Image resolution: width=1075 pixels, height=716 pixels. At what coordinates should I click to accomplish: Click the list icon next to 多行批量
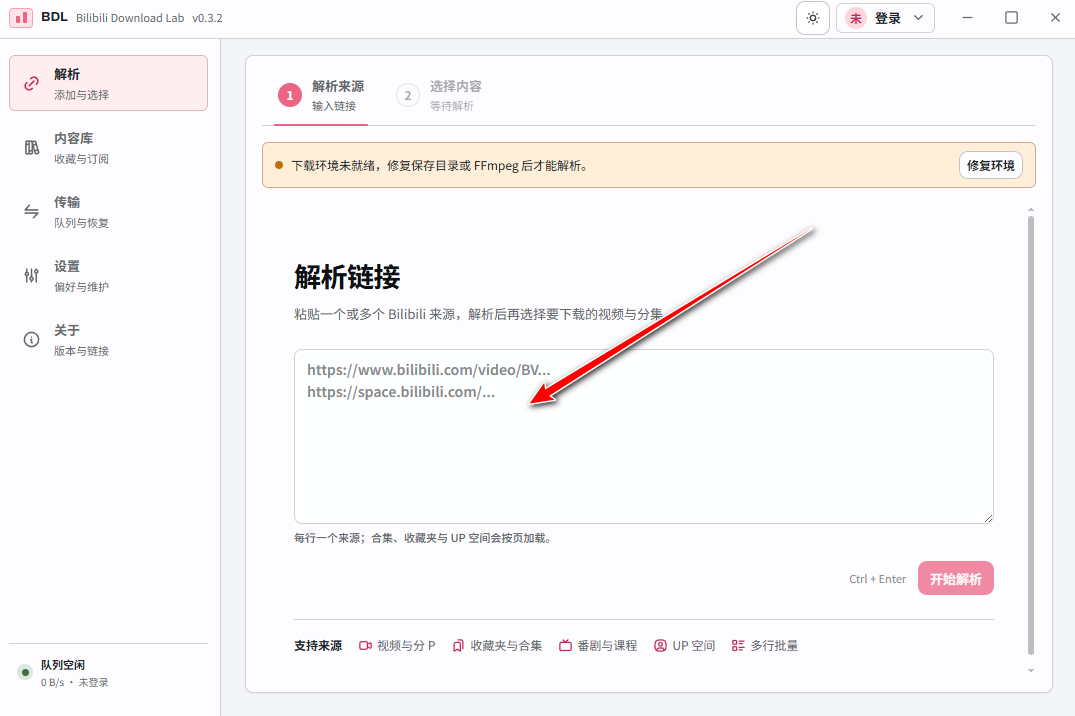coord(738,645)
